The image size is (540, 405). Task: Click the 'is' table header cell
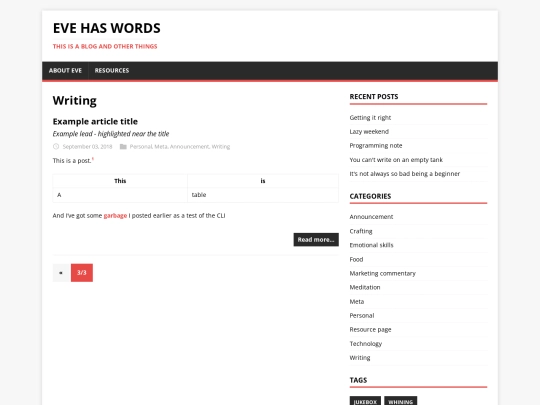coord(263,181)
